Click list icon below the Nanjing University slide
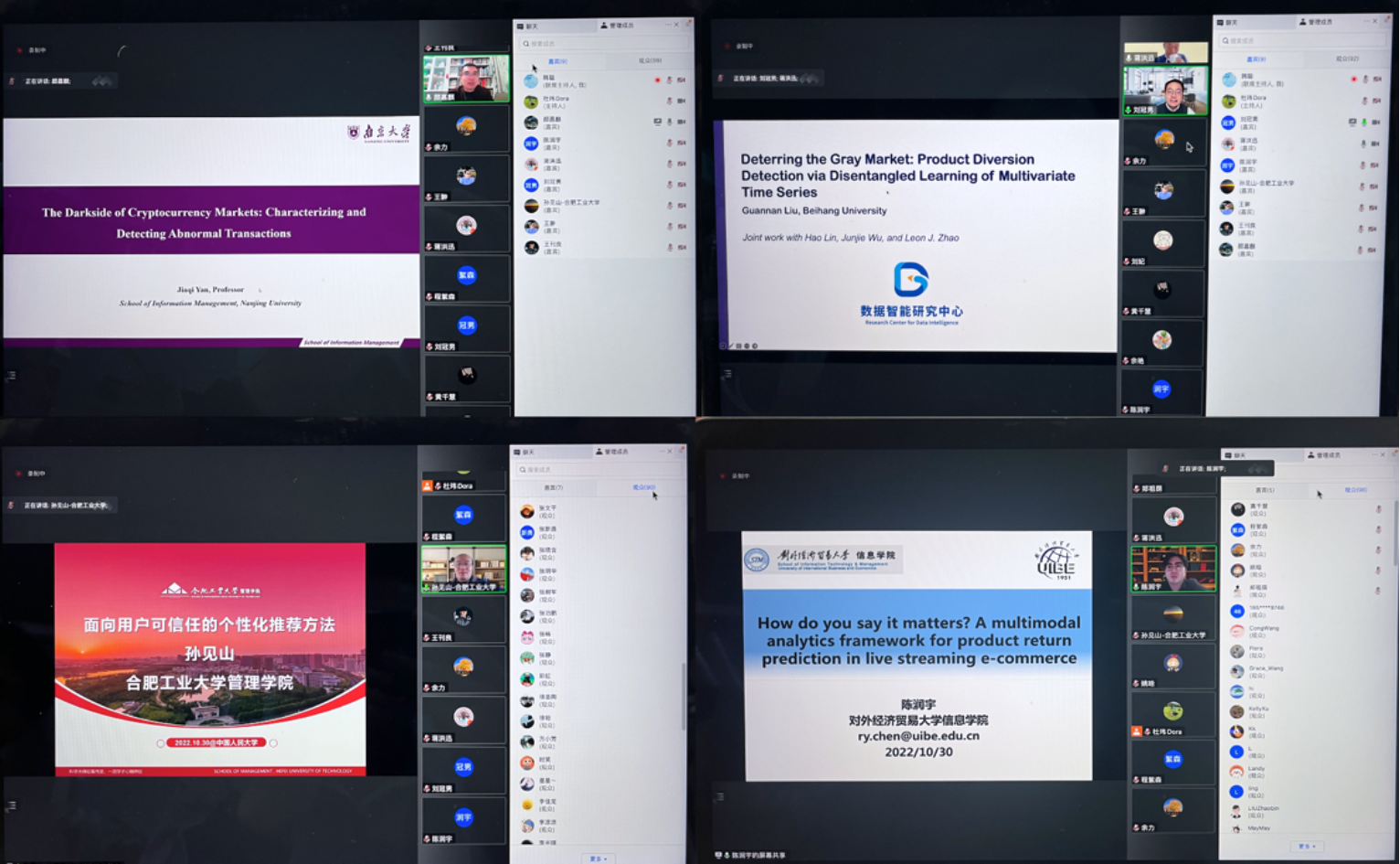Viewport: 1400px width, 864px height. [11, 376]
